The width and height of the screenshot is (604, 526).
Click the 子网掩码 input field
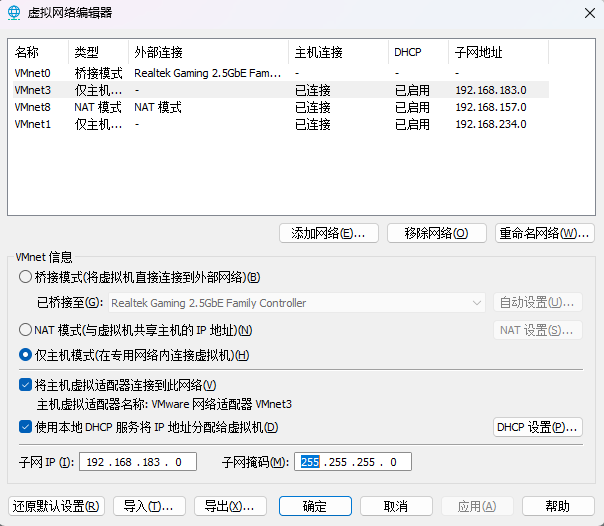pos(353,461)
